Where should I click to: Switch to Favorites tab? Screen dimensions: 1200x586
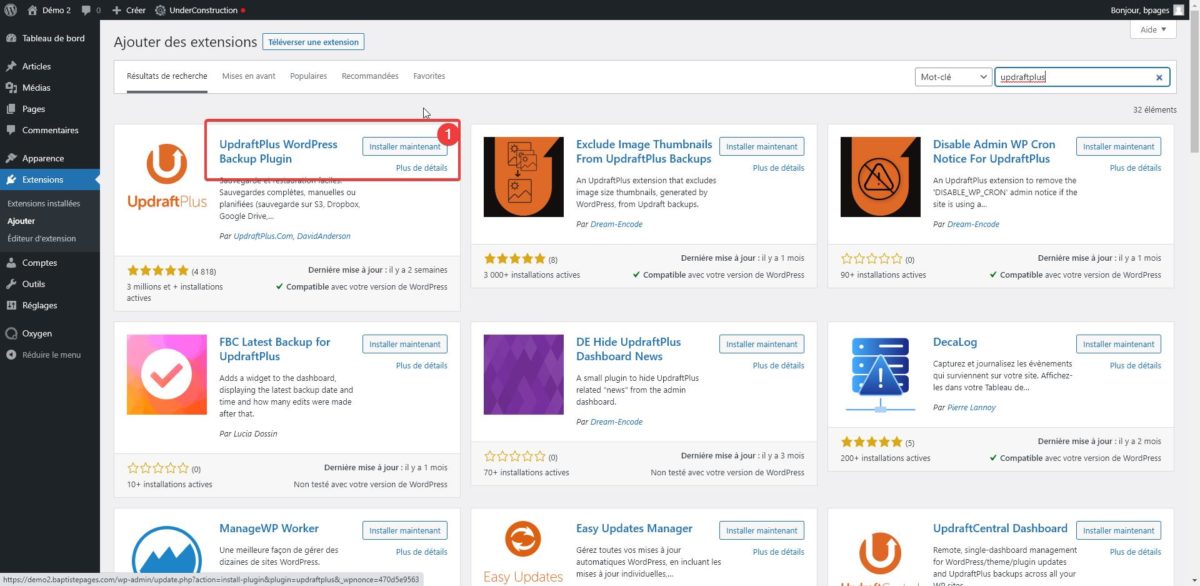(429, 76)
